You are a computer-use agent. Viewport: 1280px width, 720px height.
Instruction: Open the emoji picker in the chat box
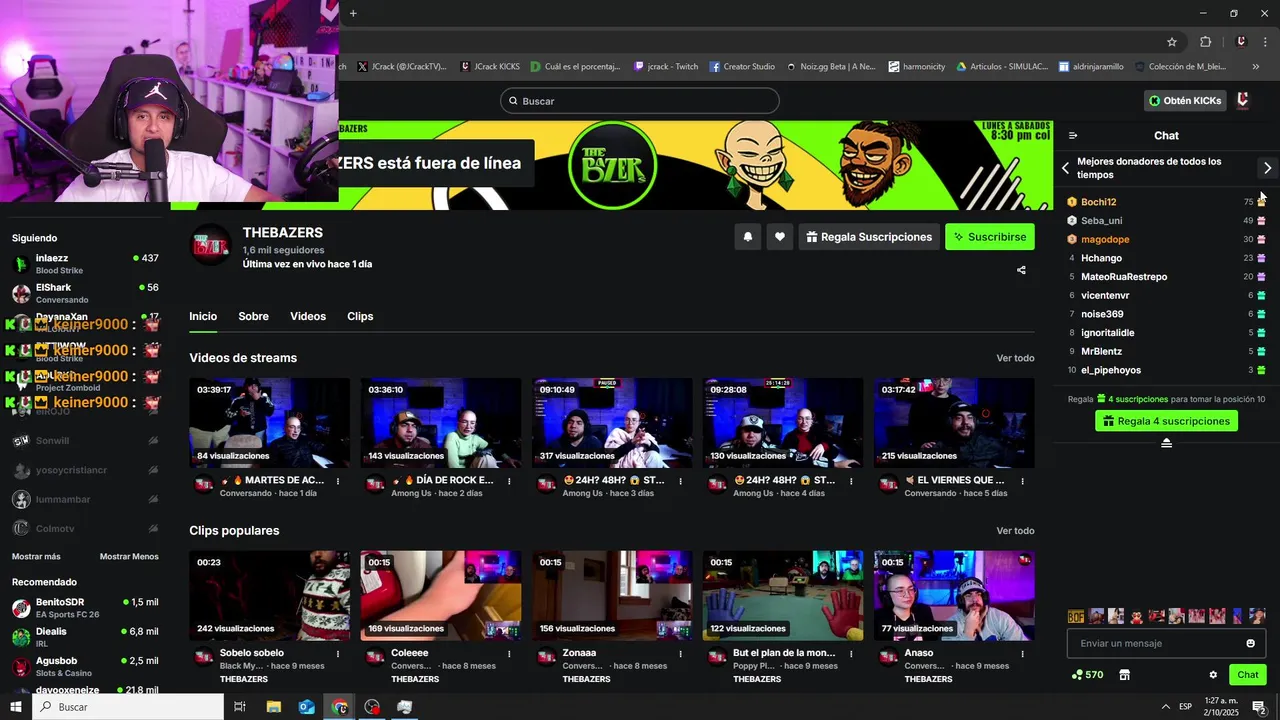tap(1250, 643)
